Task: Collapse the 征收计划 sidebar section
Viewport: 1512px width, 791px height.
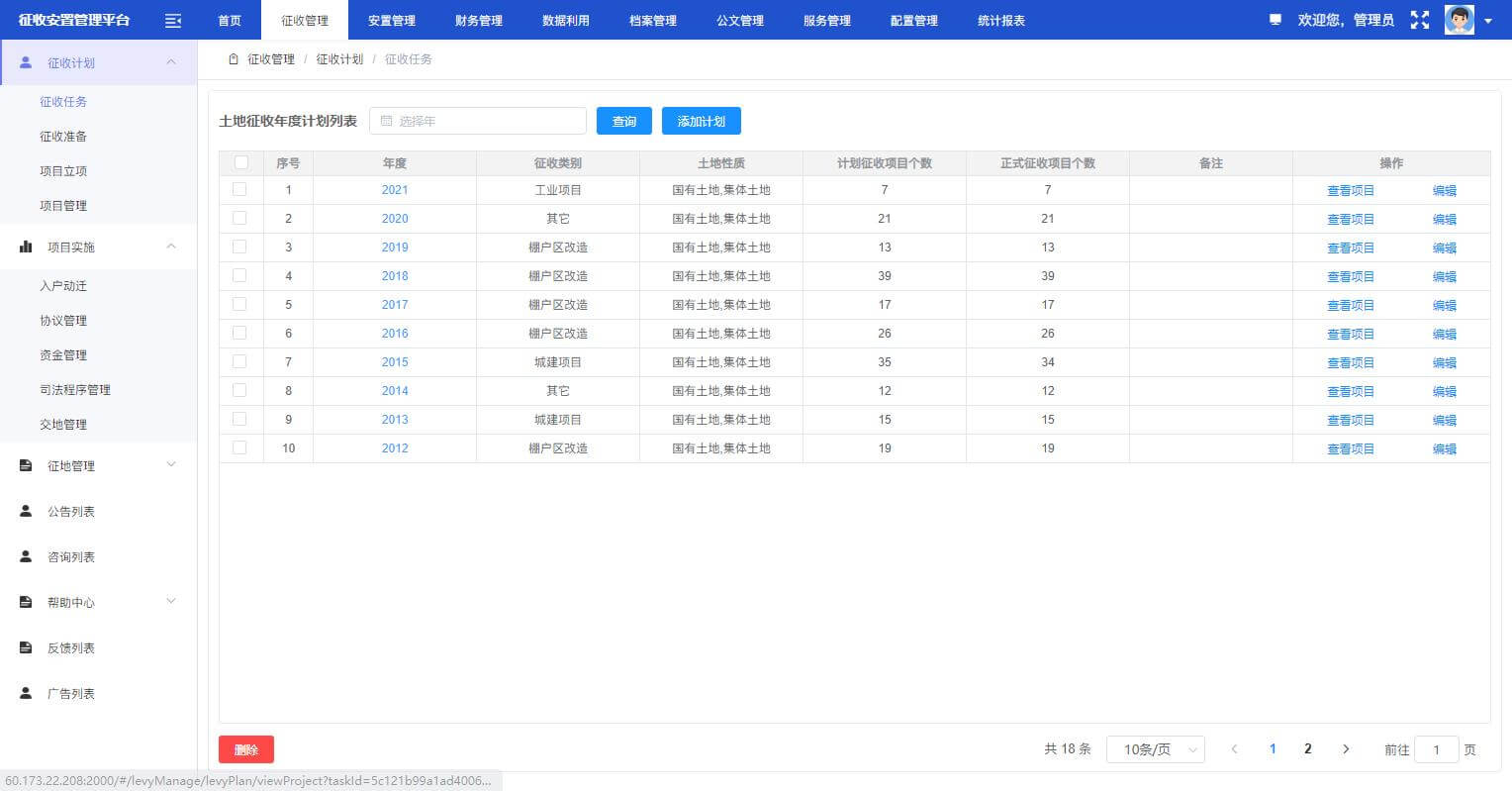Action: pos(171,61)
